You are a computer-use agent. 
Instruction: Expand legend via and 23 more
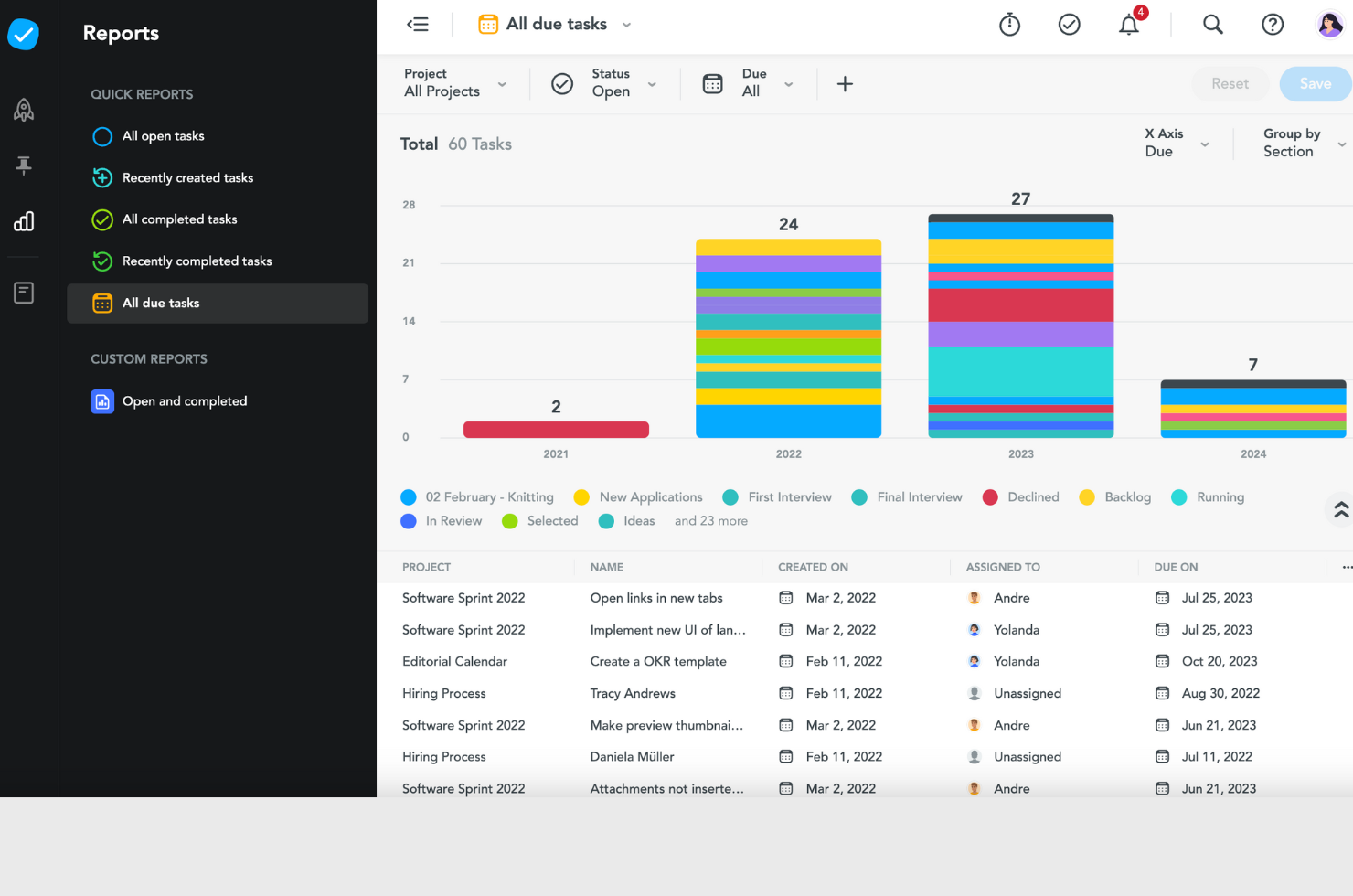click(x=711, y=521)
